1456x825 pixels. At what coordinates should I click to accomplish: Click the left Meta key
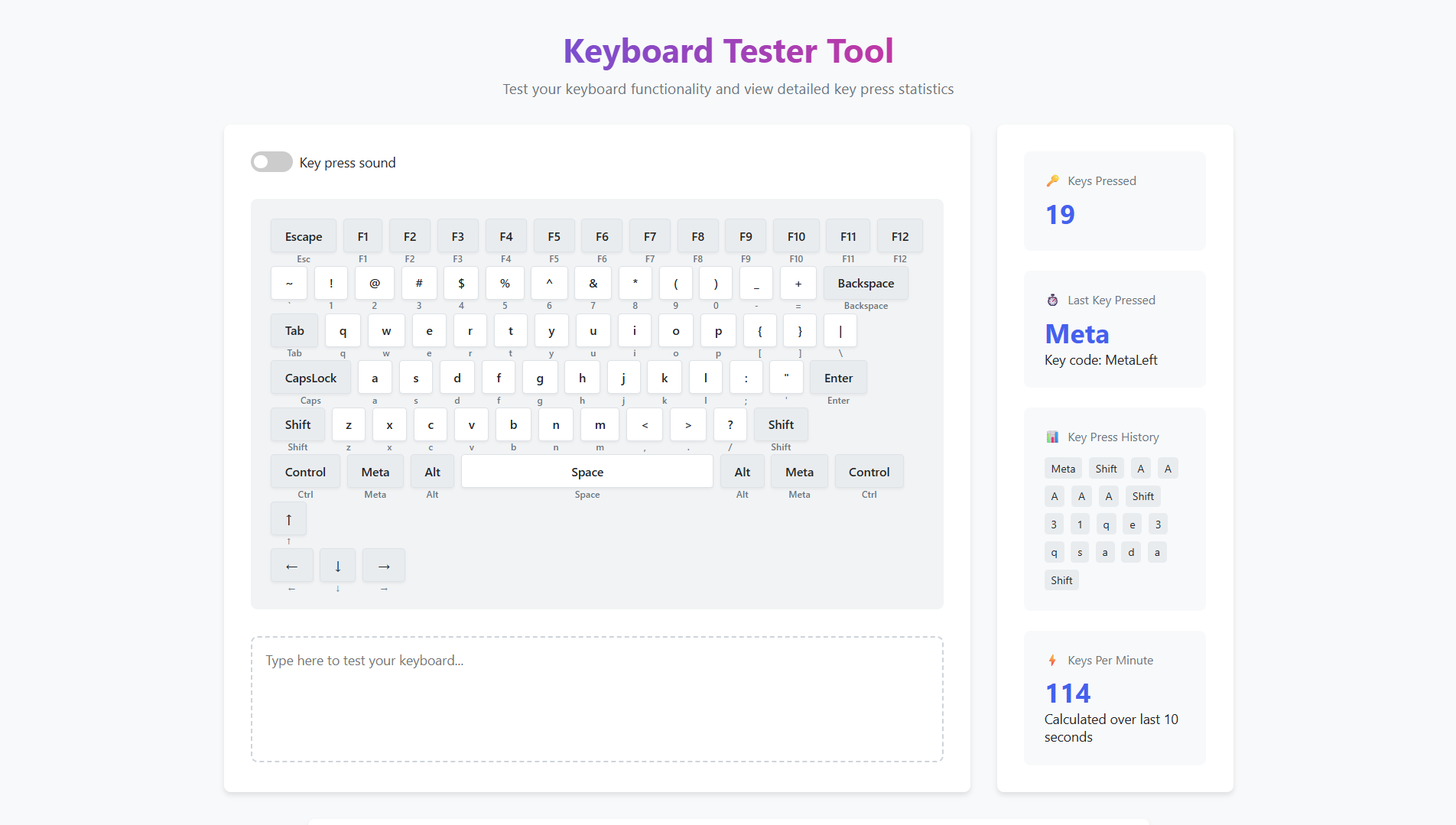375,473
